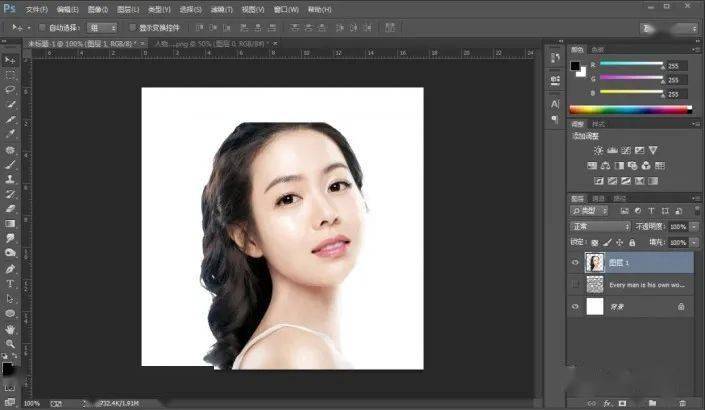Show the hidden text layer

[575, 284]
